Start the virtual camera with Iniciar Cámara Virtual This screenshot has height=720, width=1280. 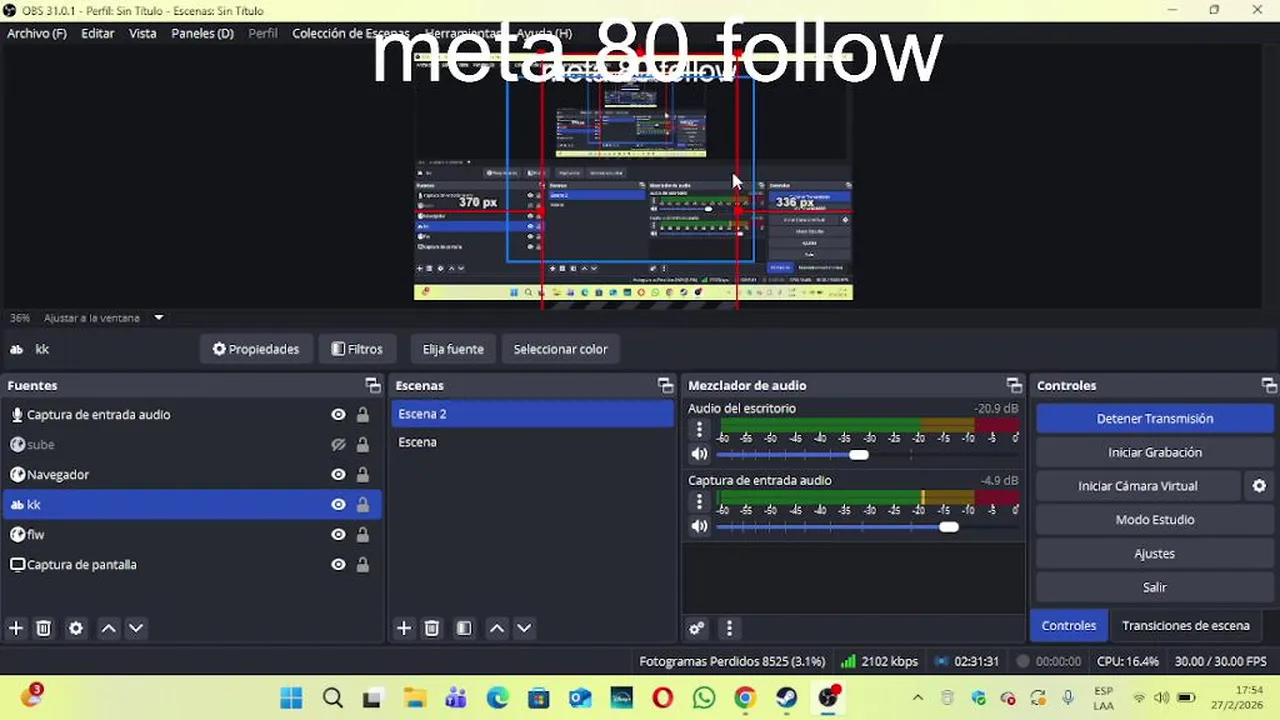(x=1138, y=486)
